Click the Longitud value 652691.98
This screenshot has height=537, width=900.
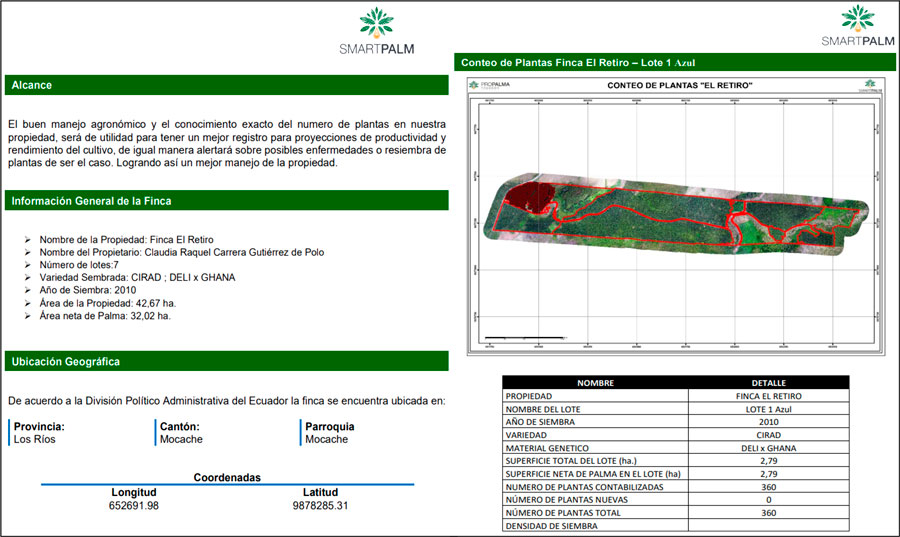tap(134, 506)
